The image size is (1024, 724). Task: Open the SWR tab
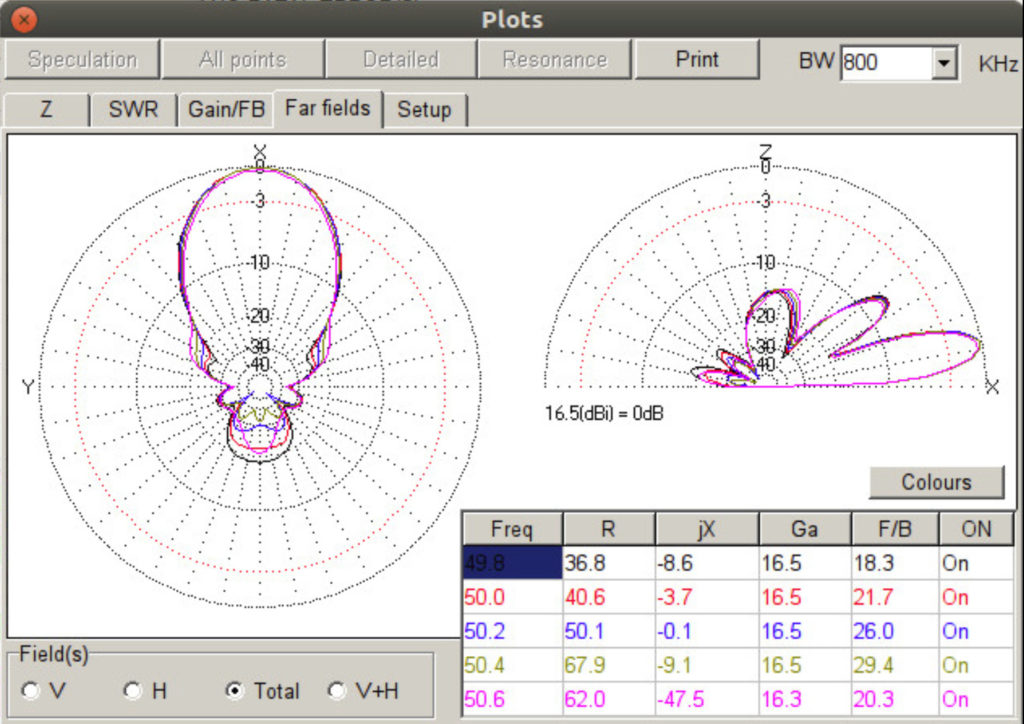click(133, 110)
